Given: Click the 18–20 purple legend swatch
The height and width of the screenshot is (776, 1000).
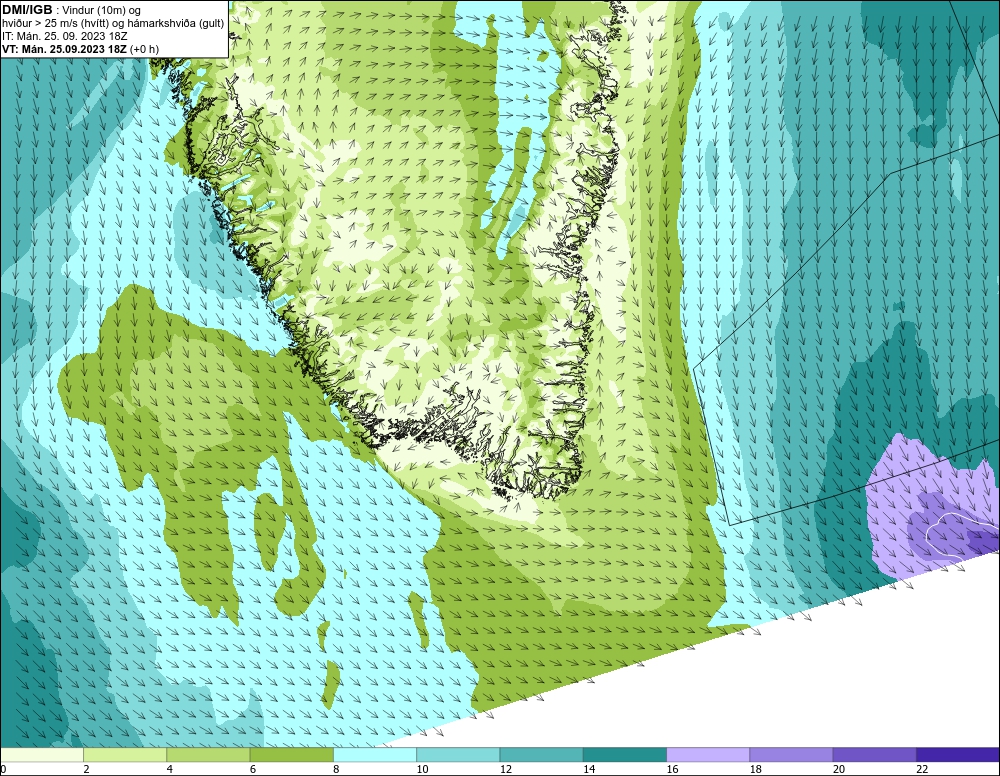Looking at the screenshot, I should [x=791, y=755].
